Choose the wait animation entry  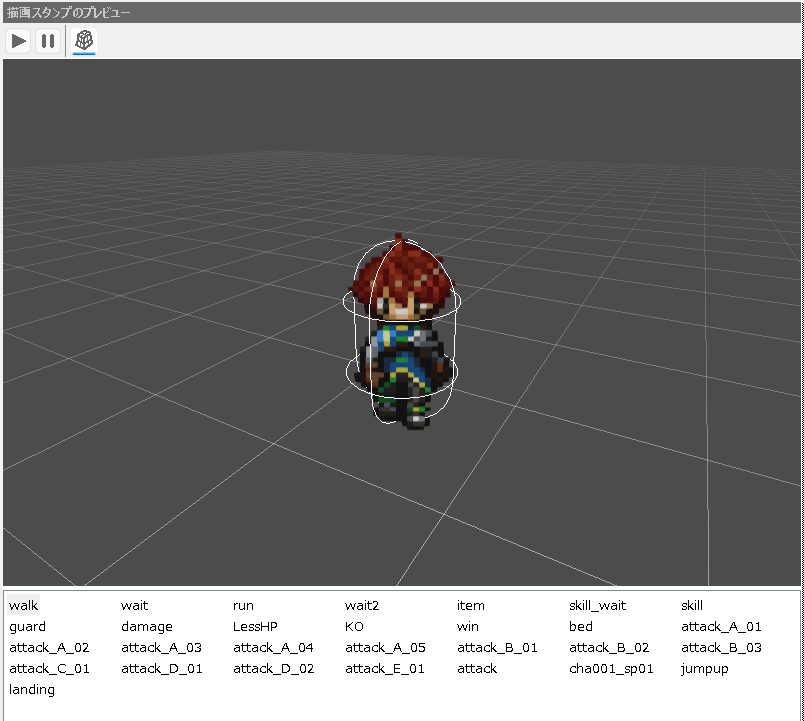pyautogui.click(x=134, y=605)
